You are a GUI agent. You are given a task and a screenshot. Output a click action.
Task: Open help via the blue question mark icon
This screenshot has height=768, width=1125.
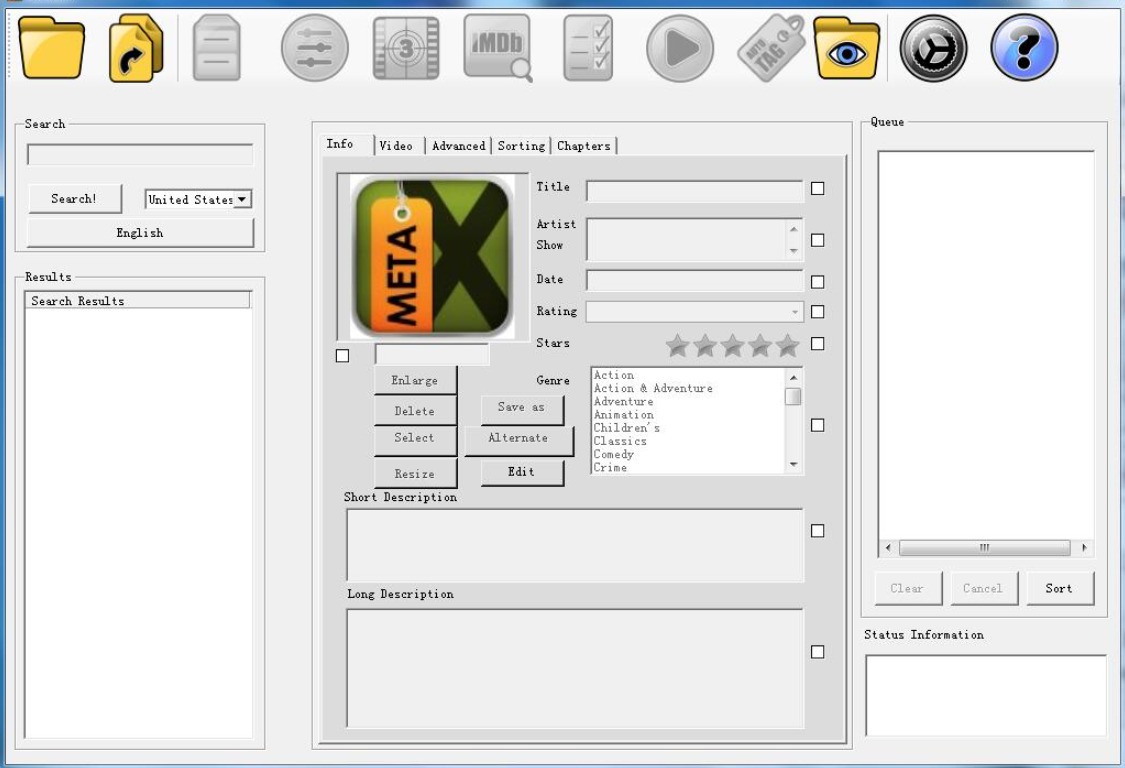(x=1024, y=48)
